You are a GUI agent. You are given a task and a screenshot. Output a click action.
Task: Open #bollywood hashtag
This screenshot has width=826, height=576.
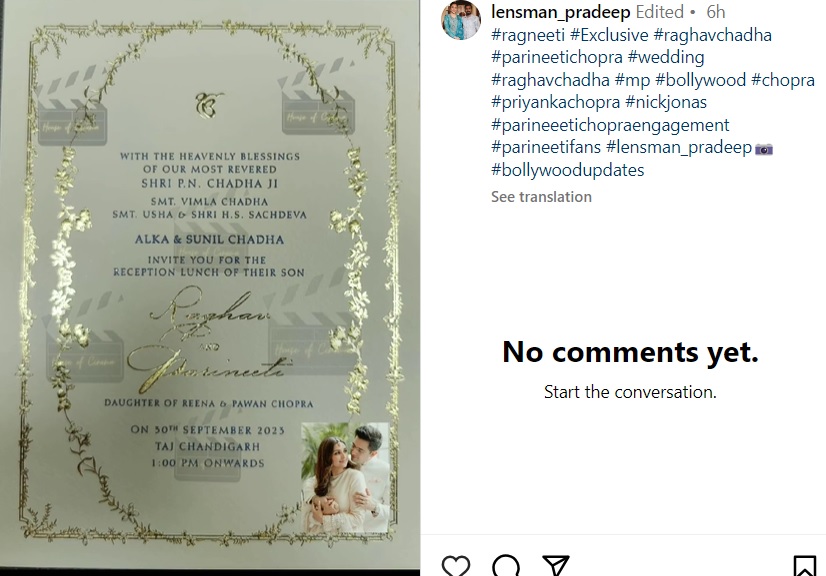point(700,80)
